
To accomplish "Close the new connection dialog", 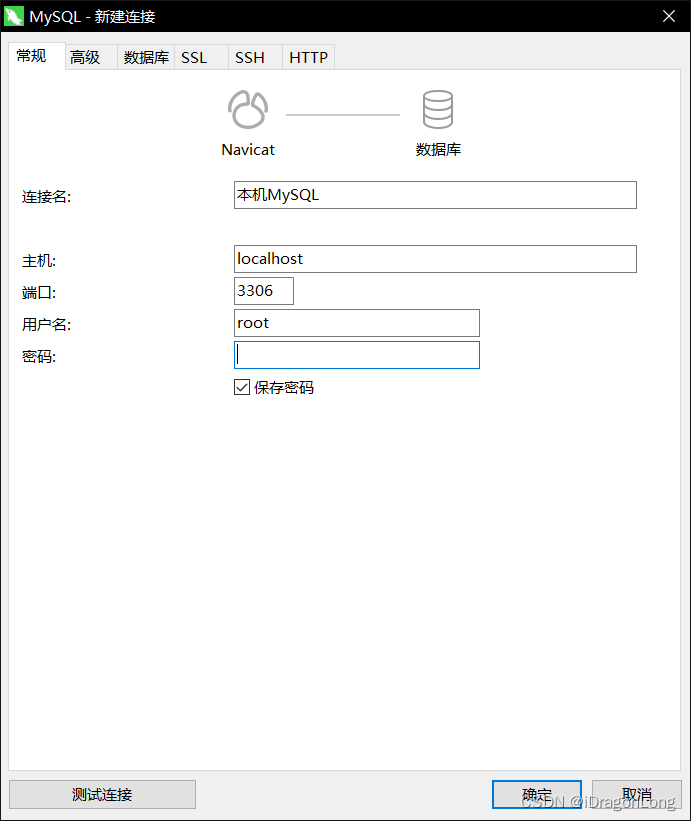I will [668, 16].
